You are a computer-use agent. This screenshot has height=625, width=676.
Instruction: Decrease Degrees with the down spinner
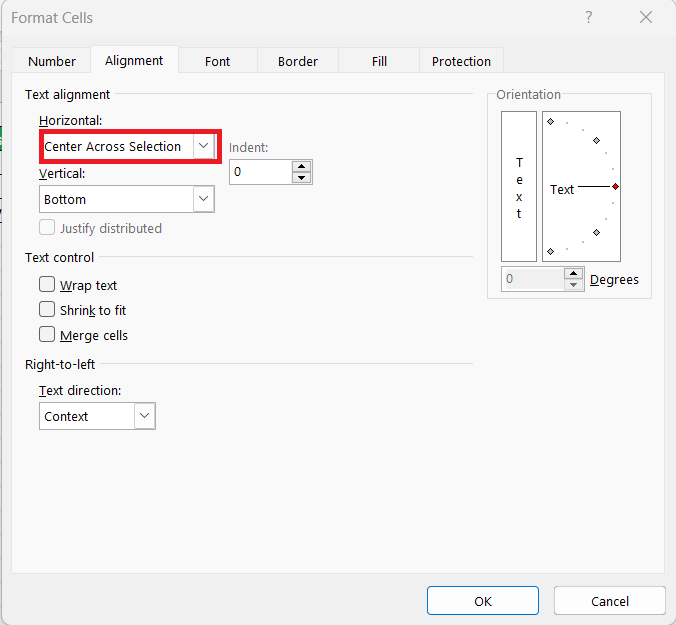(573, 284)
